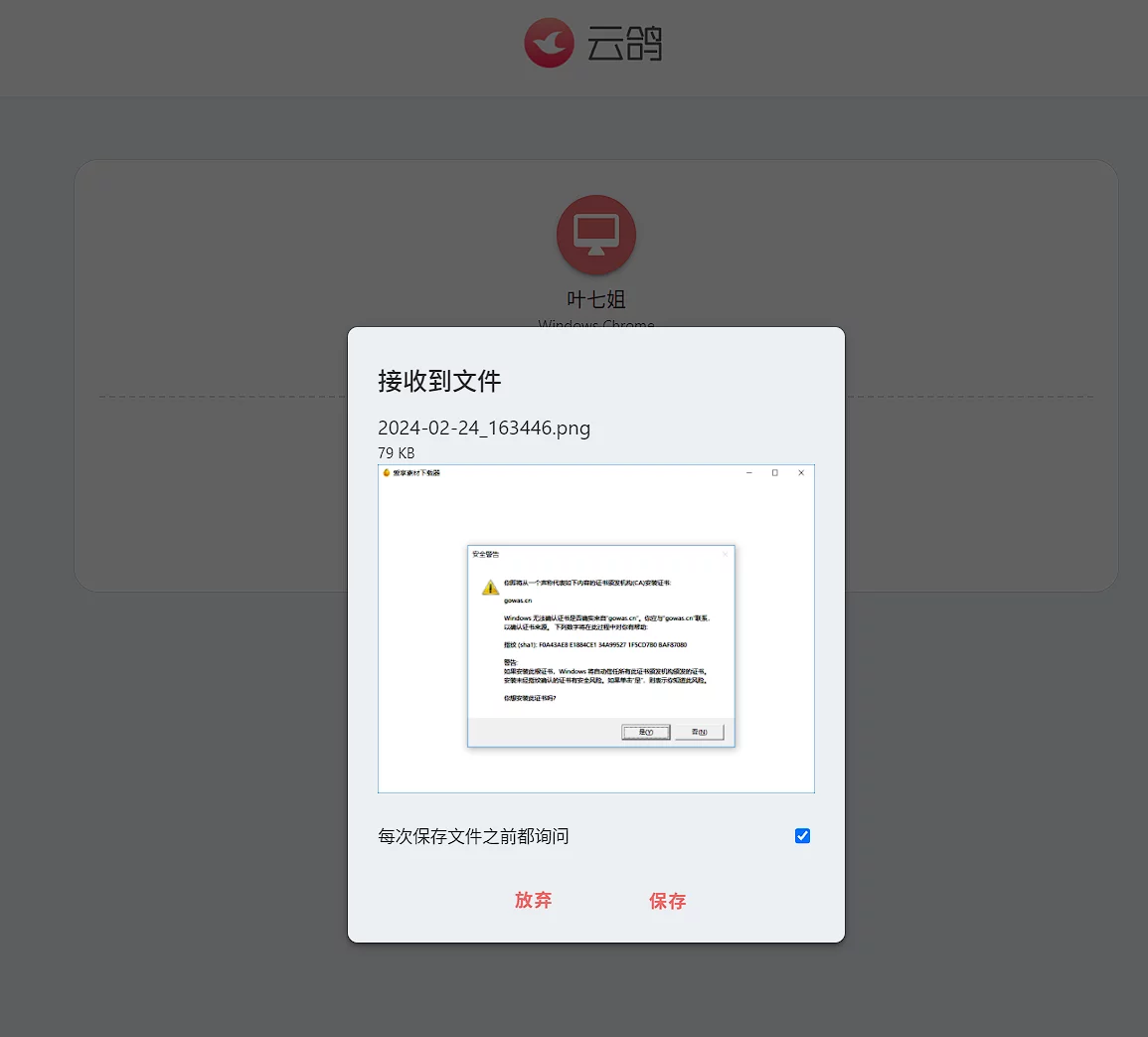Click gowas.cn text in the preview image

(x=518, y=601)
